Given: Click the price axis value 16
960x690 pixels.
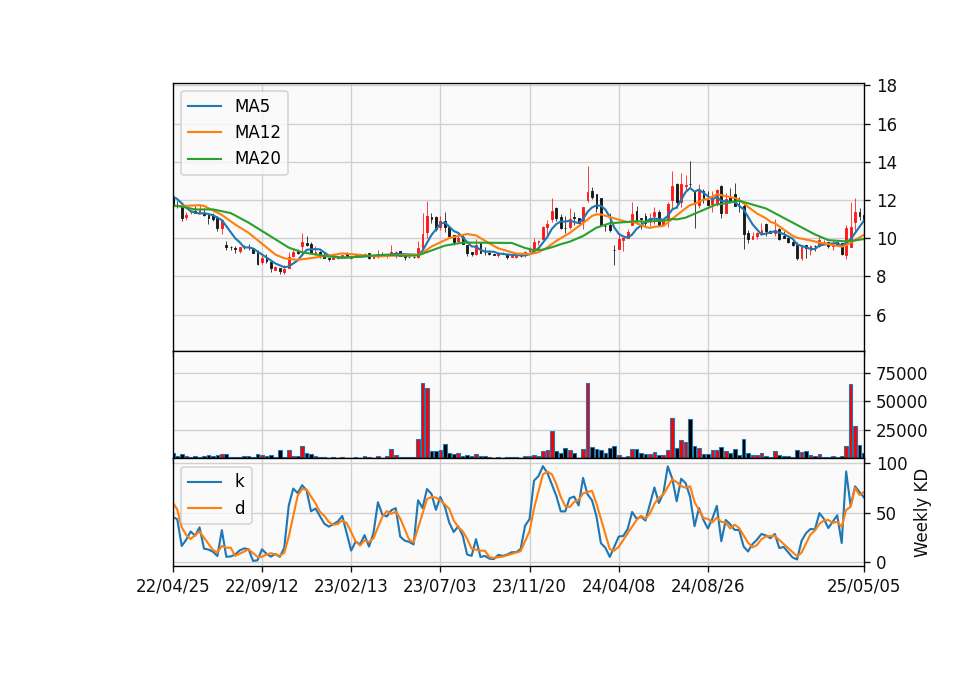Looking at the screenshot, I should [x=887, y=125].
